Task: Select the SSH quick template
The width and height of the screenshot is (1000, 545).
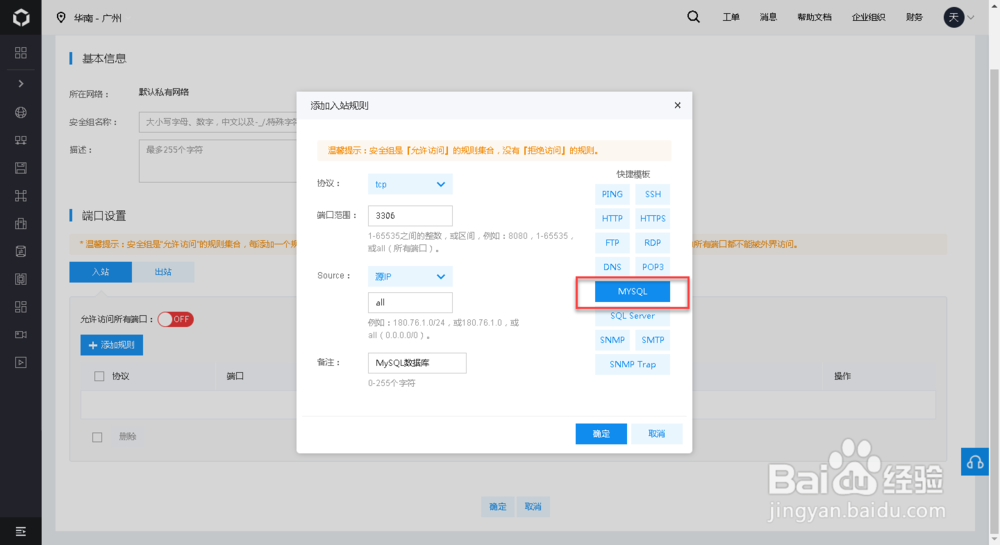Action: pyautogui.click(x=652, y=194)
